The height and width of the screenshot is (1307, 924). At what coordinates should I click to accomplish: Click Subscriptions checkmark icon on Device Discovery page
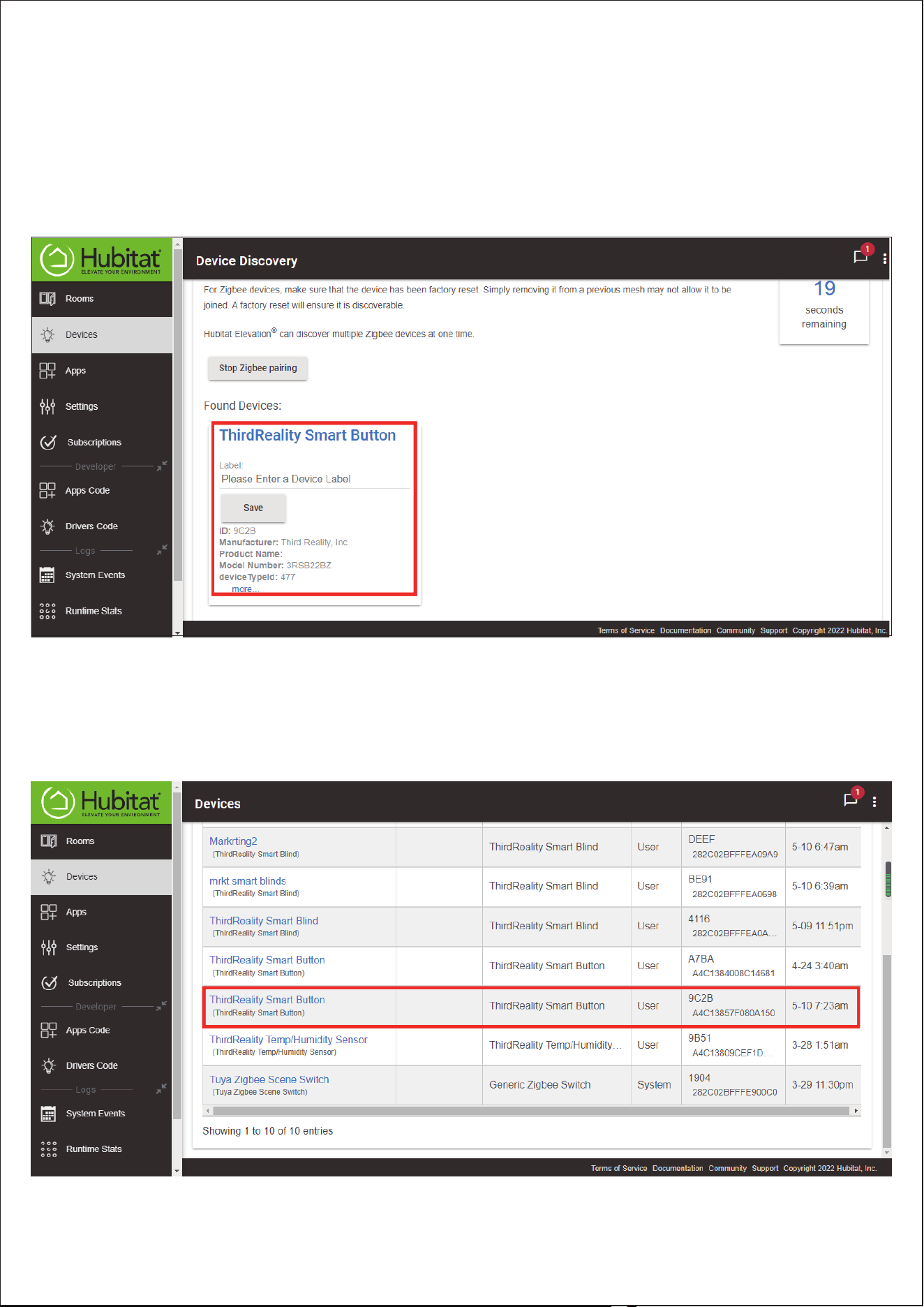[48, 442]
